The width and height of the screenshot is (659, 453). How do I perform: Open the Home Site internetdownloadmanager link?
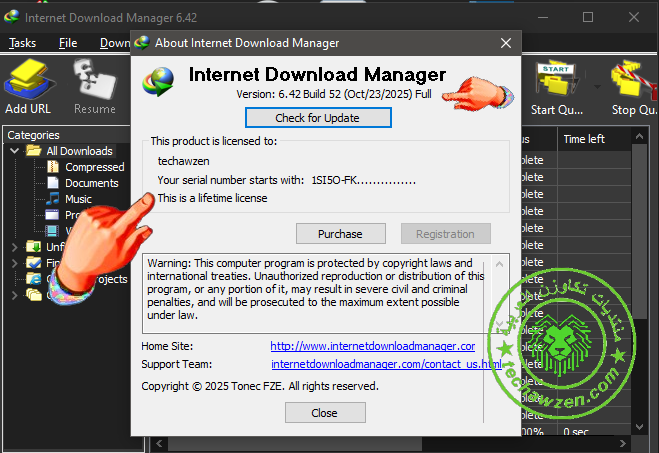point(372,346)
